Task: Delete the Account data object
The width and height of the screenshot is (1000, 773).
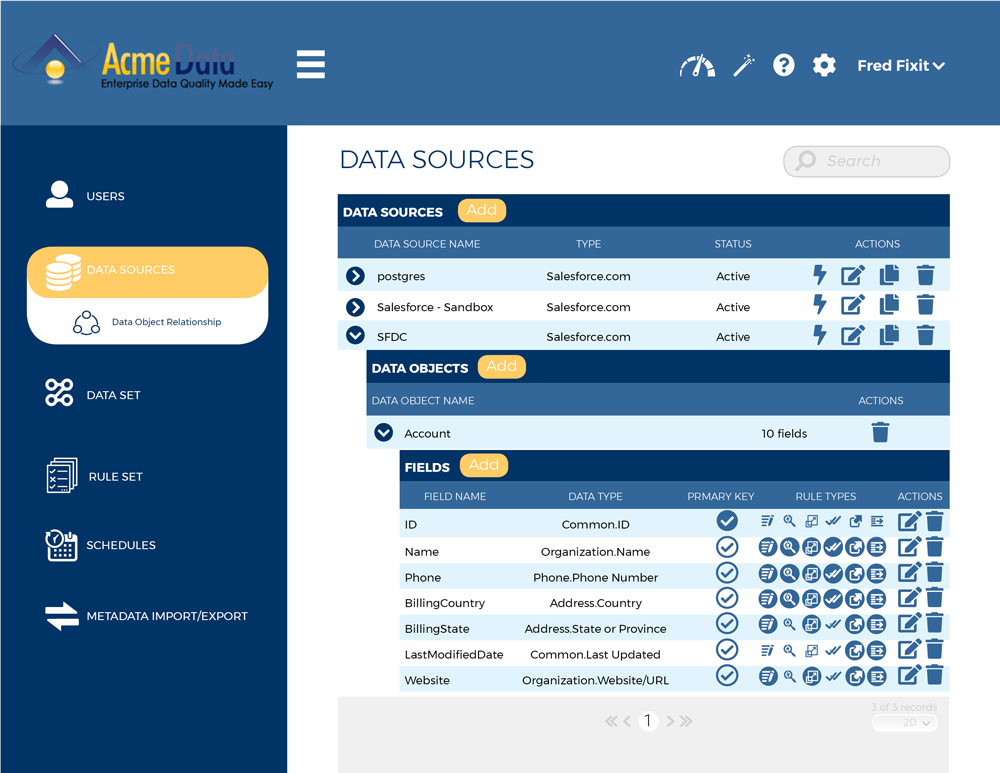Action: click(880, 432)
